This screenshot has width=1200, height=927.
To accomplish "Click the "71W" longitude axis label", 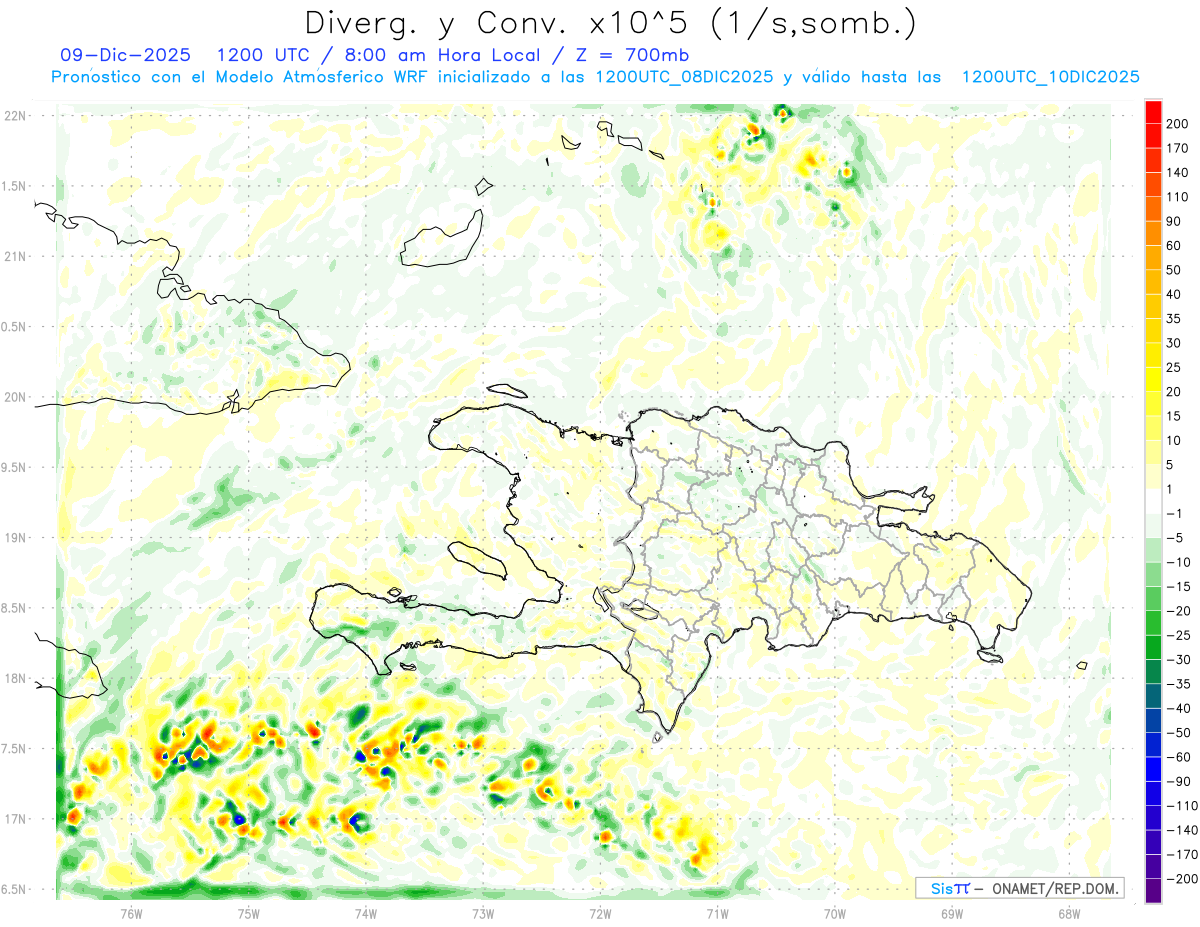I will 717,912.
